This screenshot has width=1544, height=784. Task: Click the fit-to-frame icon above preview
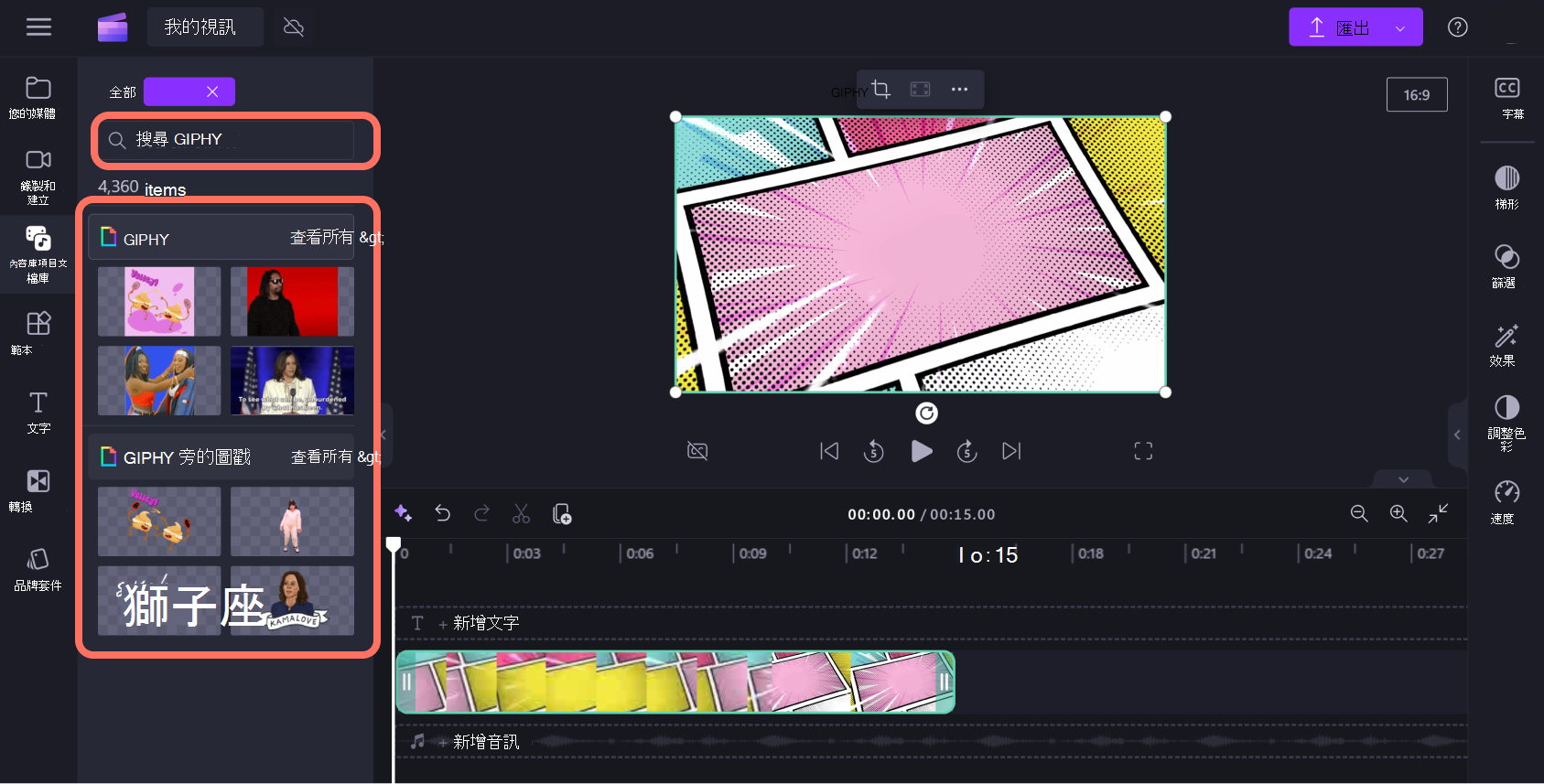tap(920, 89)
